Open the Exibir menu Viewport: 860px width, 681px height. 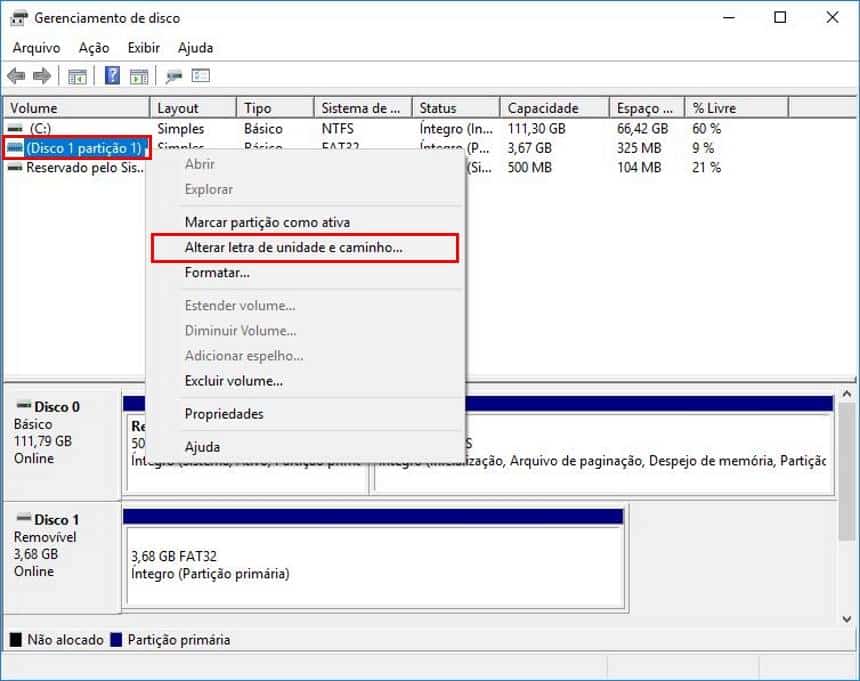pyautogui.click(x=143, y=48)
